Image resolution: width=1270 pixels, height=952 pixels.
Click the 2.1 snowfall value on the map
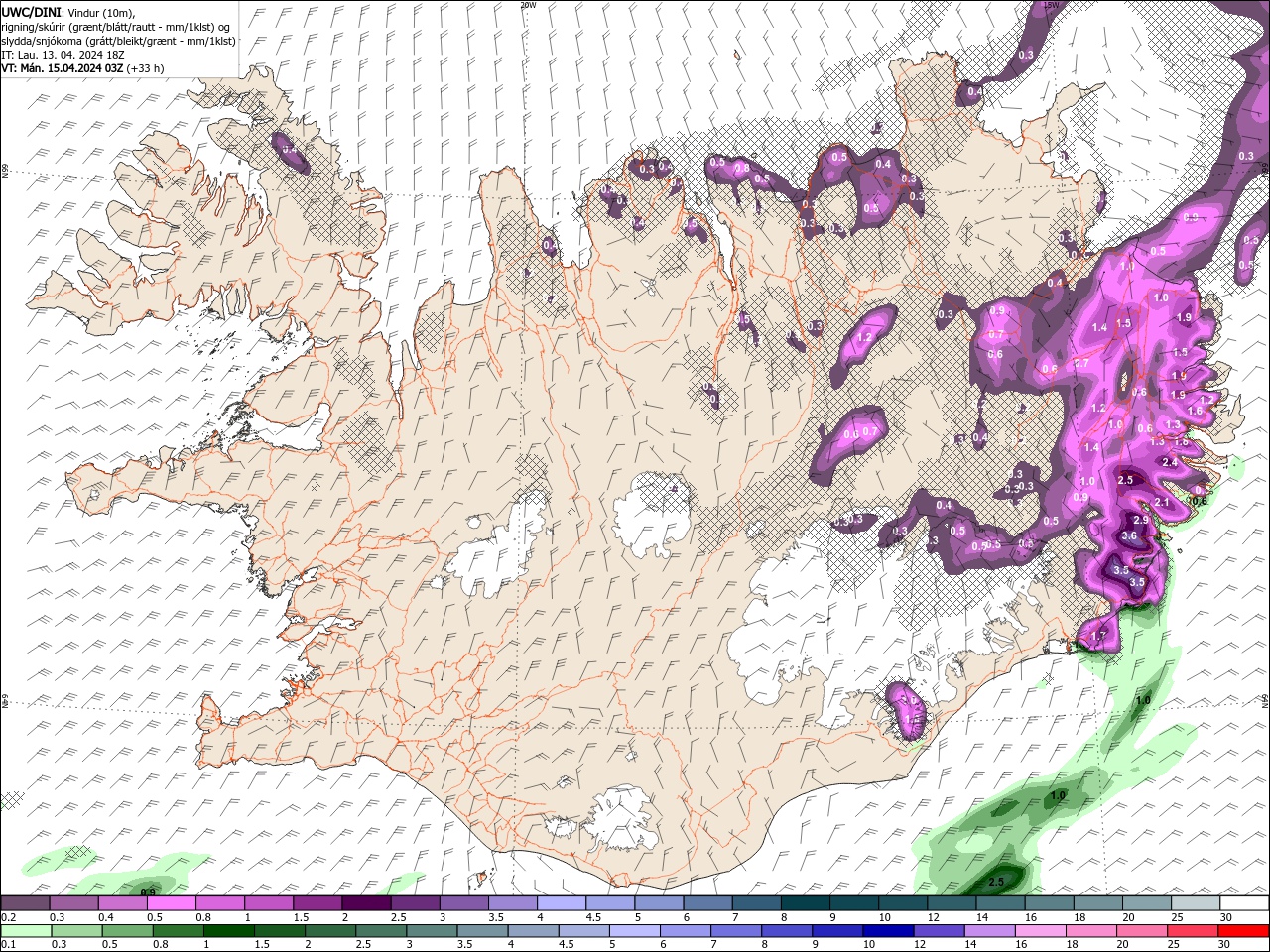tap(1164, 503)
